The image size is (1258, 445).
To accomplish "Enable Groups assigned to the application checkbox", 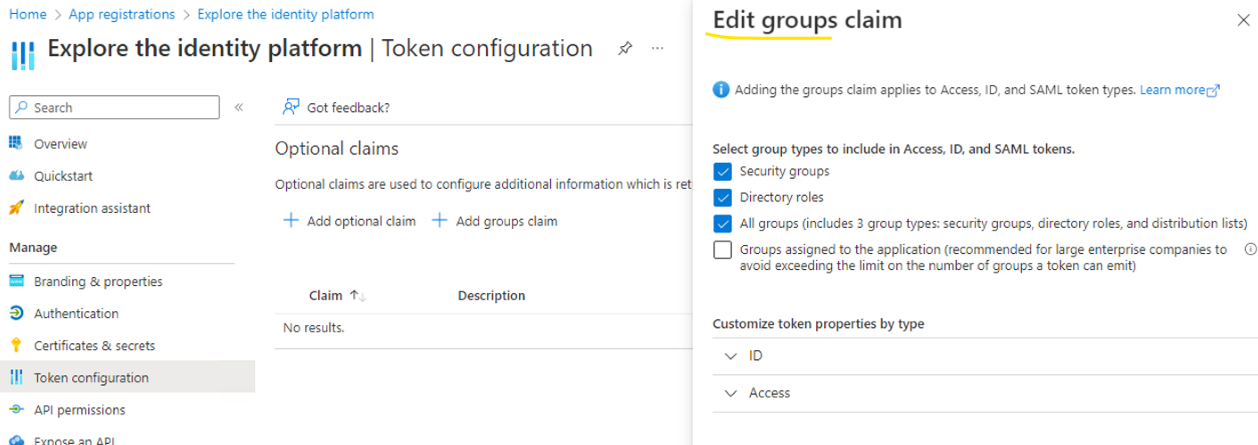I will coord(722,250).
